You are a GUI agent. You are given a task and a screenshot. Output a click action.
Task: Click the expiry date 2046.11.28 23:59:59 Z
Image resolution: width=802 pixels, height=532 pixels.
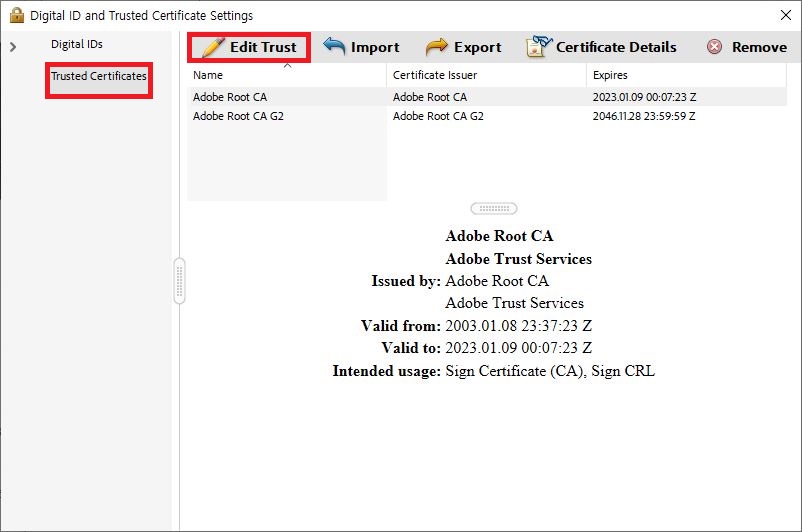coord(644,116)
